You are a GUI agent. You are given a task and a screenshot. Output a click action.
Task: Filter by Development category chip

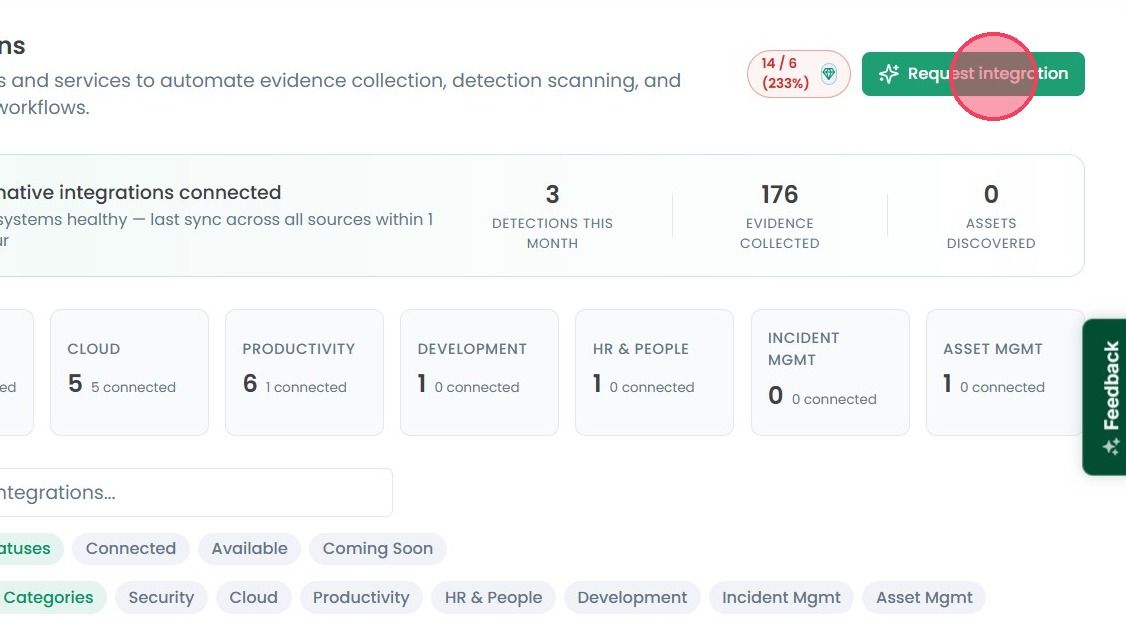[x=632, y=597]
